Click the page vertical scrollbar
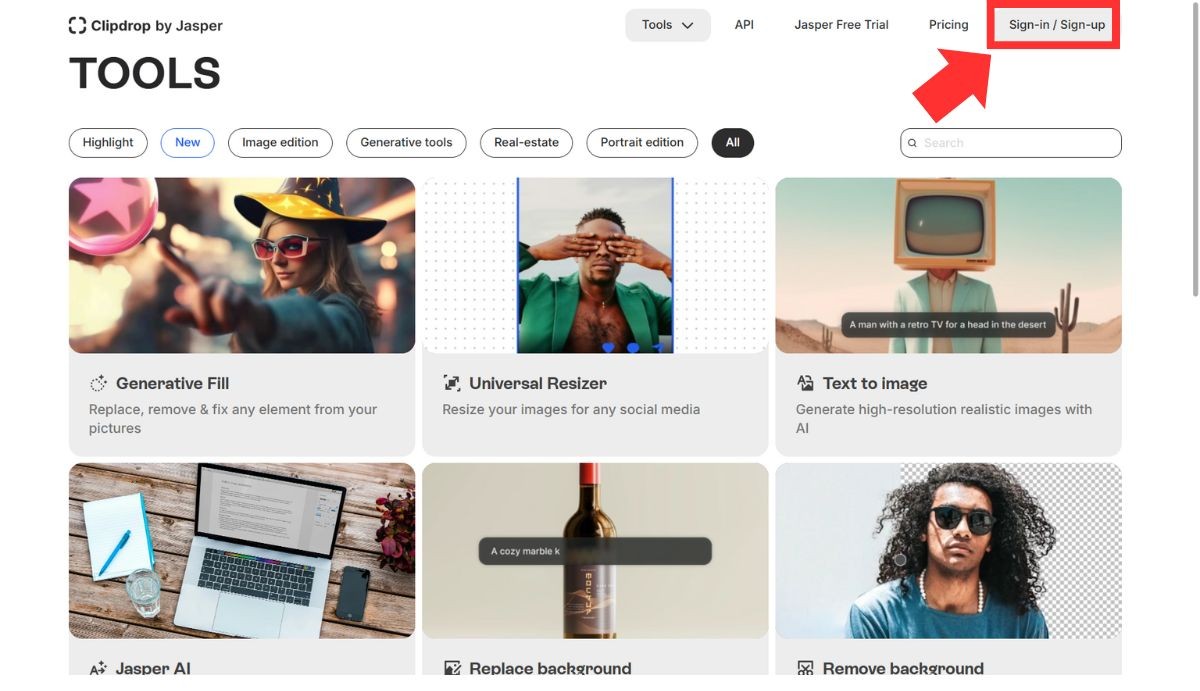Viewport: 1200px width, 691px height. 1195,150
